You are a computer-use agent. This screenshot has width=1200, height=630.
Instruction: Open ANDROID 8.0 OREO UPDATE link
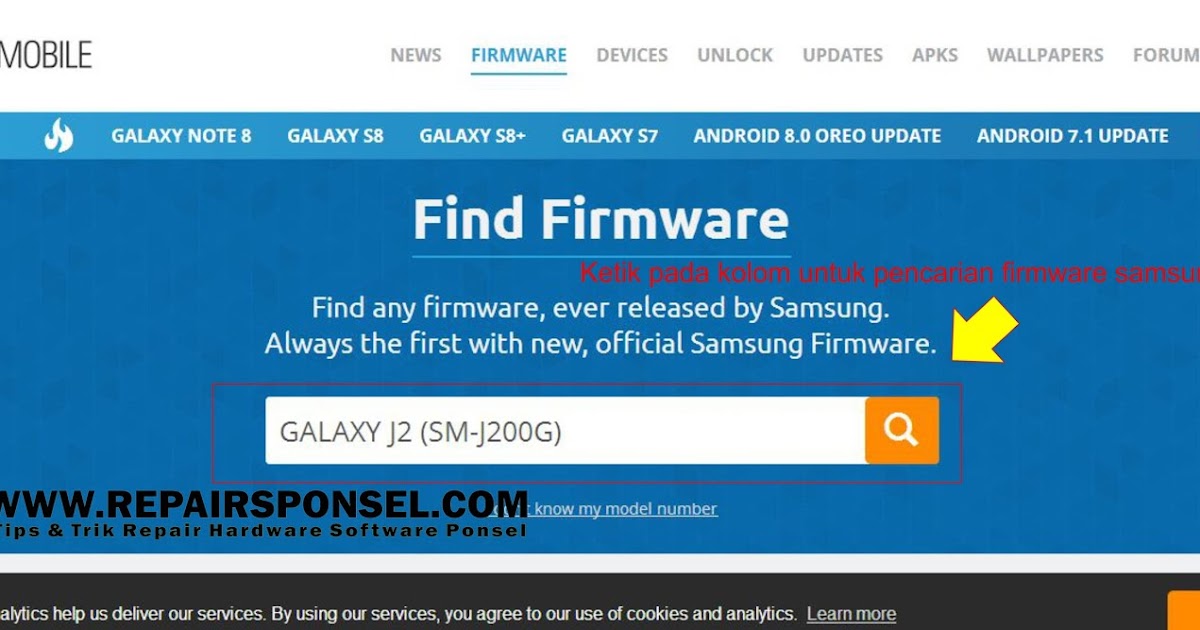click(817, 136)
